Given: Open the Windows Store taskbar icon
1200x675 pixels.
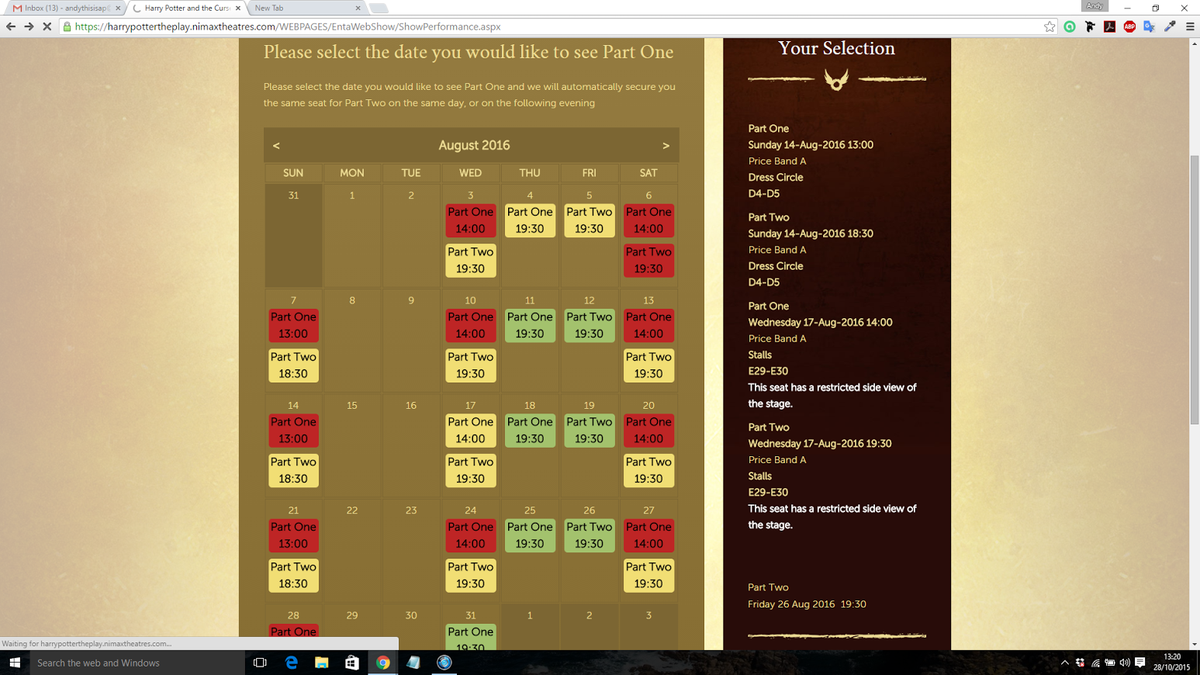Looking at the screenshot, I should (x=352, y=663).
